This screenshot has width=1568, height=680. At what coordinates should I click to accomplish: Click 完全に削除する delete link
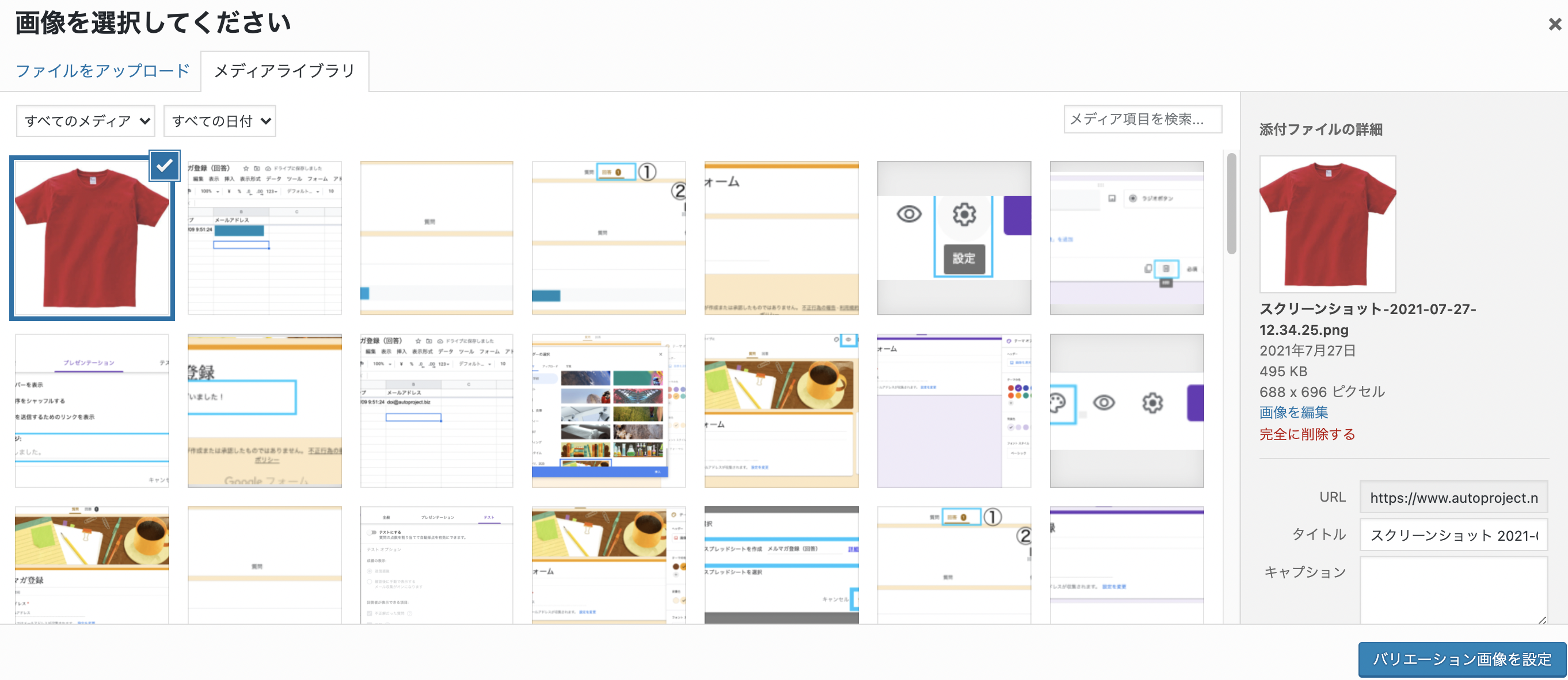(x=1306, y=434)
